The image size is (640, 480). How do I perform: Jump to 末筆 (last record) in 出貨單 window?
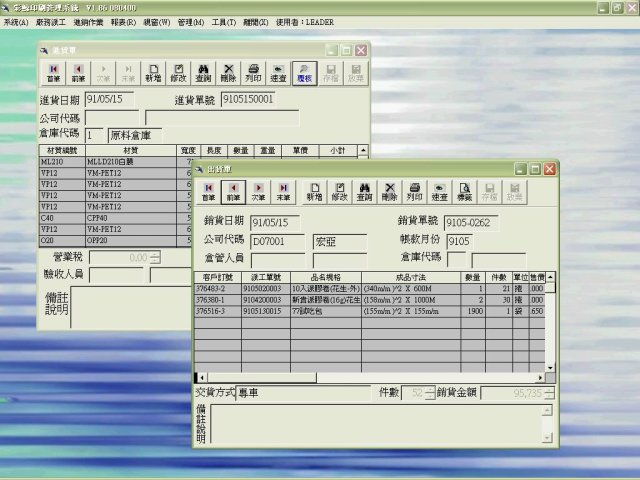(x=283, y=190)
